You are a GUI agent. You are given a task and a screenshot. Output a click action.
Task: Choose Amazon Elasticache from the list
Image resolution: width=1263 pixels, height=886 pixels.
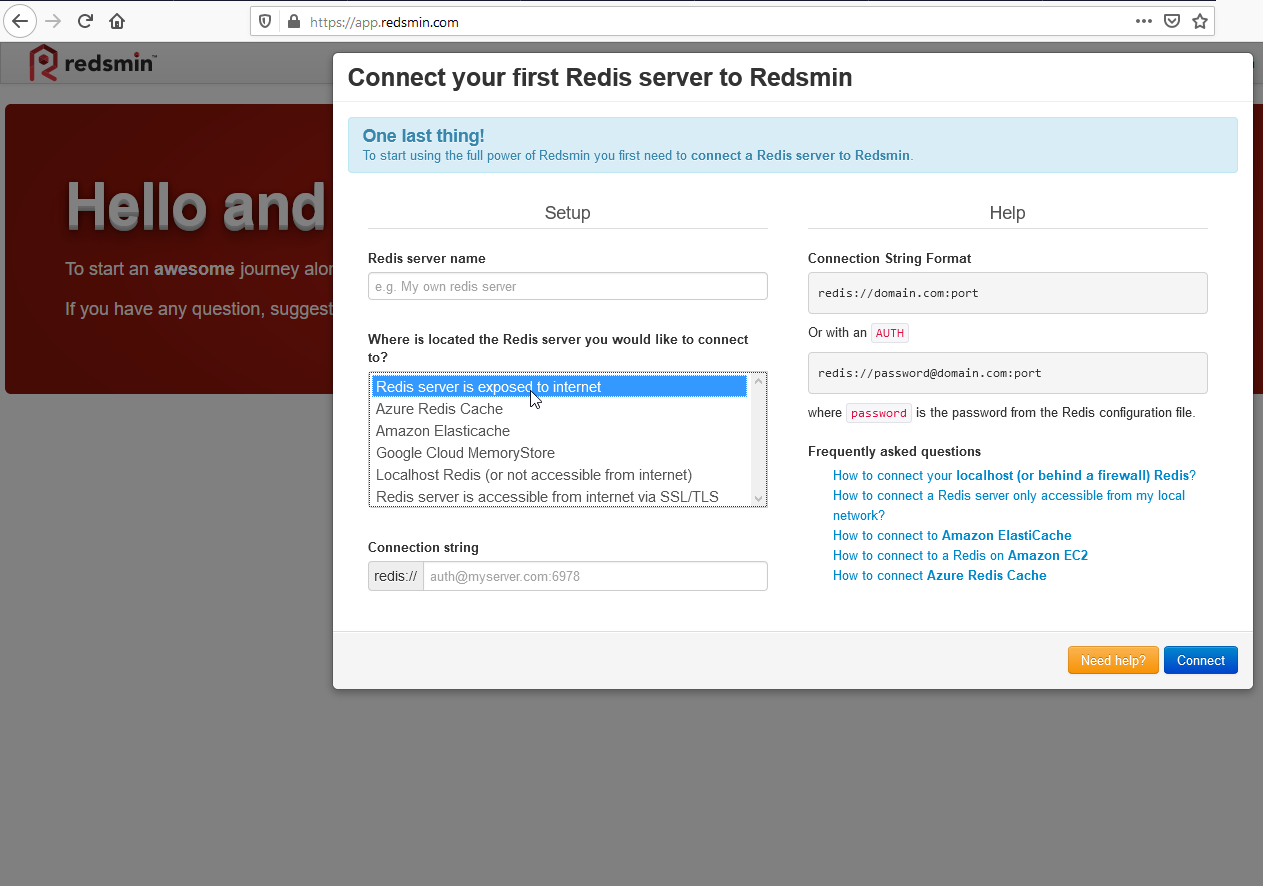(443, 431)
